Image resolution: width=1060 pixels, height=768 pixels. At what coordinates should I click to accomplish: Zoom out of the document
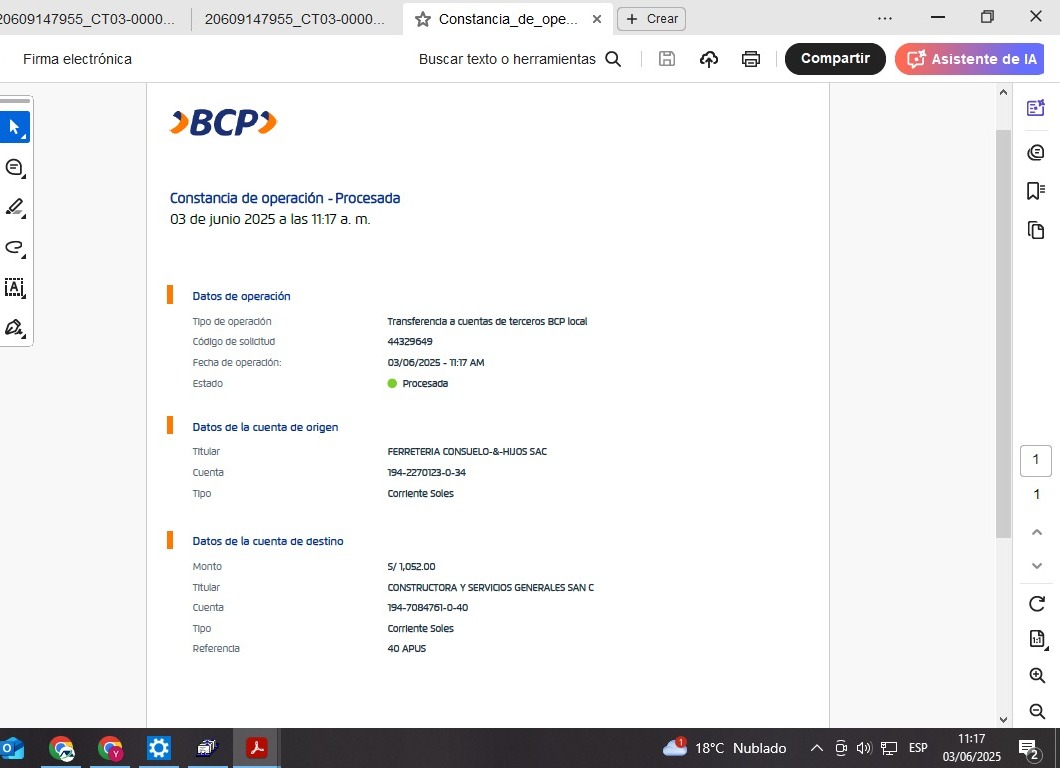(1037, 711)
